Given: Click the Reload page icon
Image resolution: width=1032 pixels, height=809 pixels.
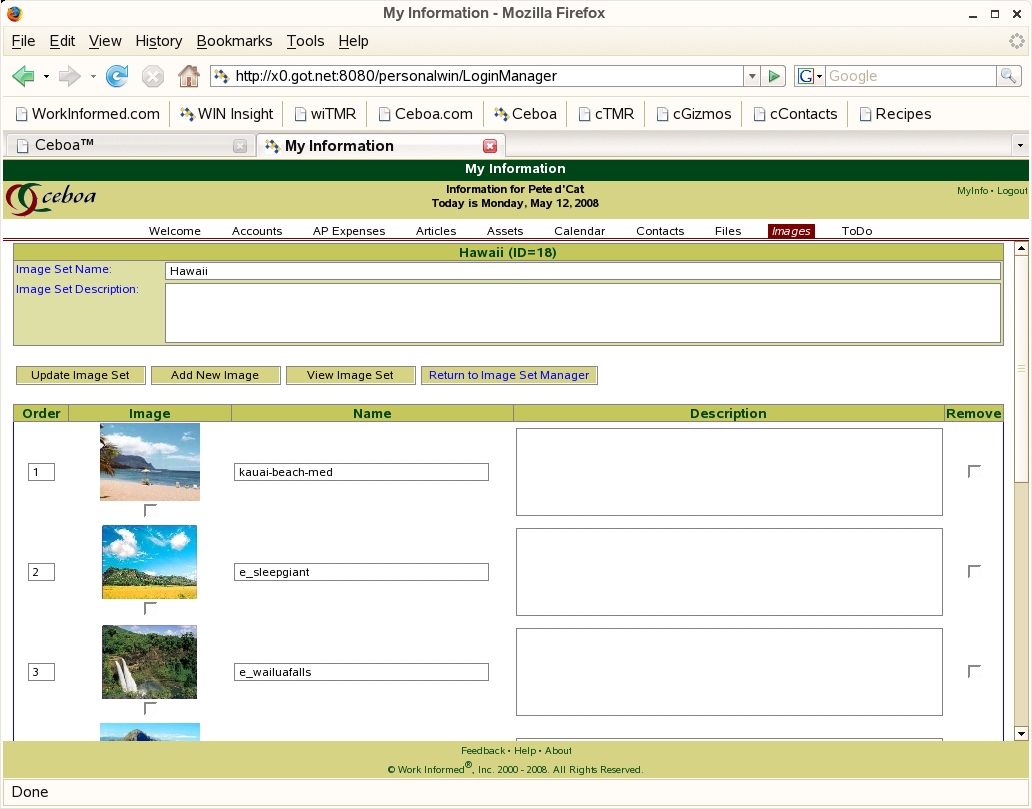Looking at the screenshot, I should click(117, 76).
